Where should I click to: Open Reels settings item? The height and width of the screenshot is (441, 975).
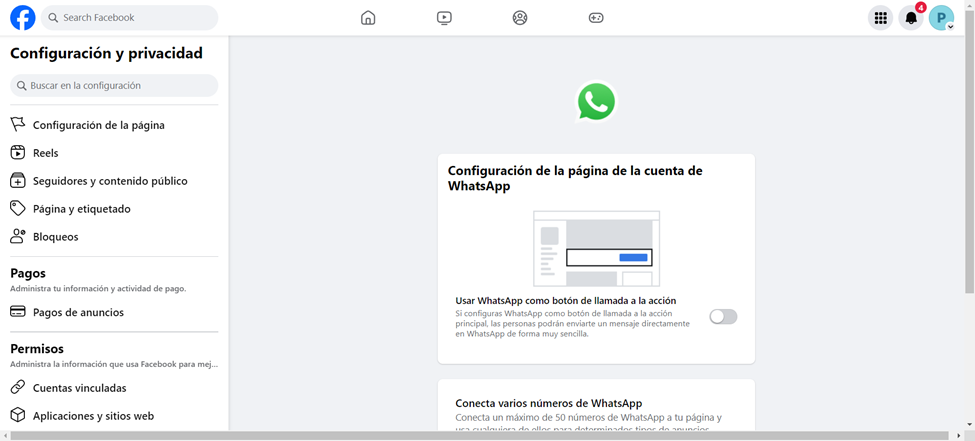[x=114, y=153]
